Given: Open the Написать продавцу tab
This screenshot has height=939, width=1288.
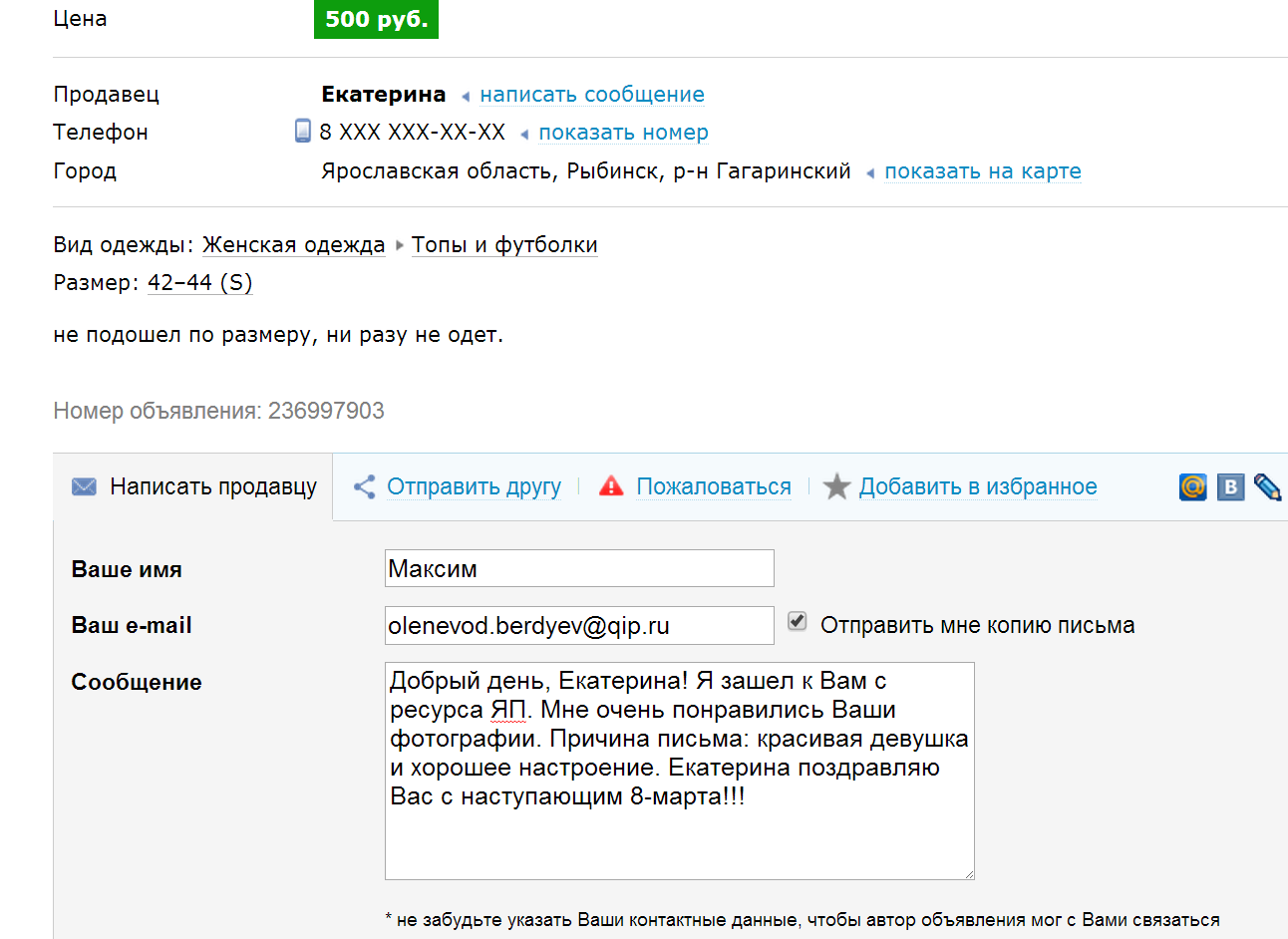Looking at the screenshot, I should point(193,486).
